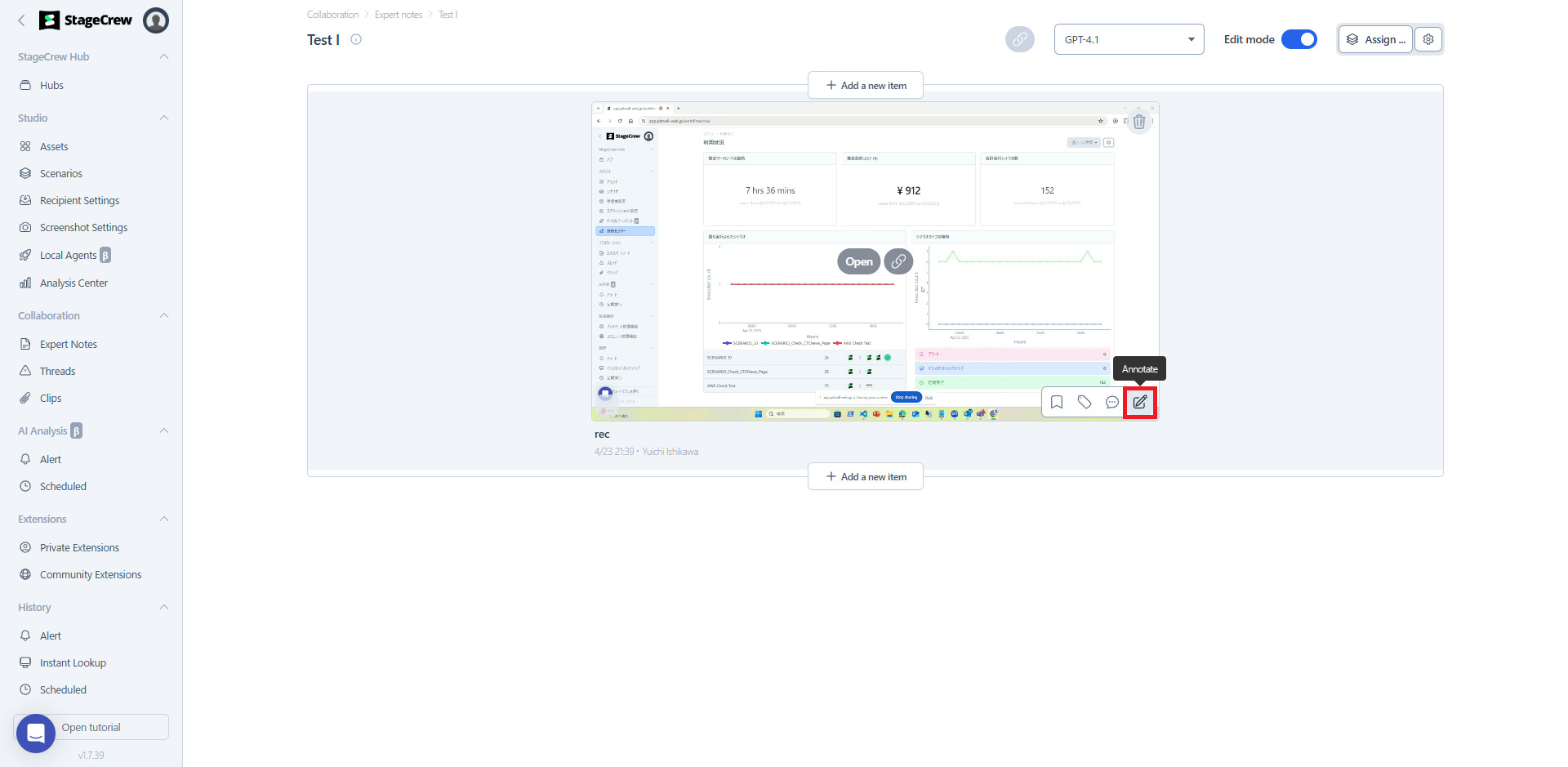Open settings gear next to Assign
Viewport: 1568px width, 767px height.
[x=1428, y=39]
